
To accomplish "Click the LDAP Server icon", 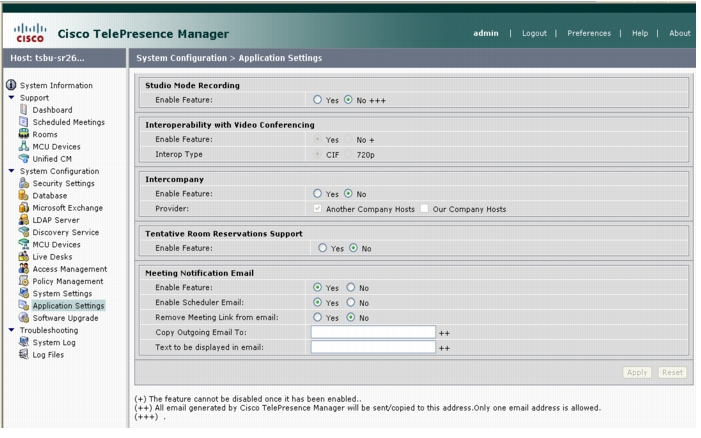I will (24, 219).
